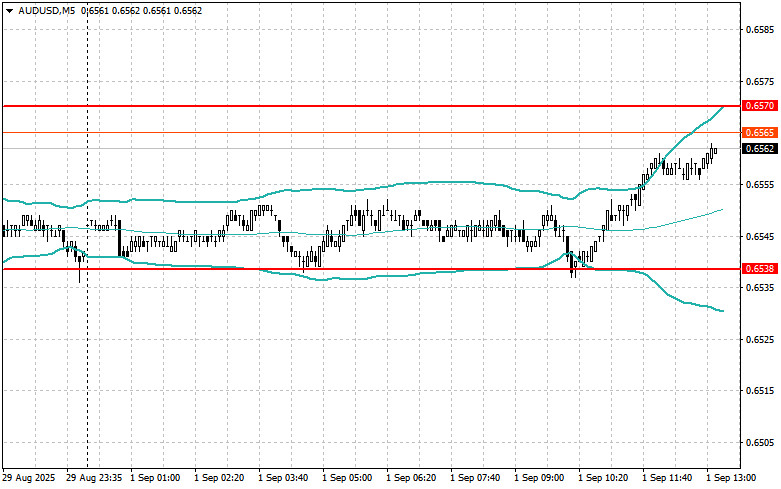Viewport: 781px width, 489px height.
Task: Click the 1 Sep 10:20 time label
Action: coord(603,478)
